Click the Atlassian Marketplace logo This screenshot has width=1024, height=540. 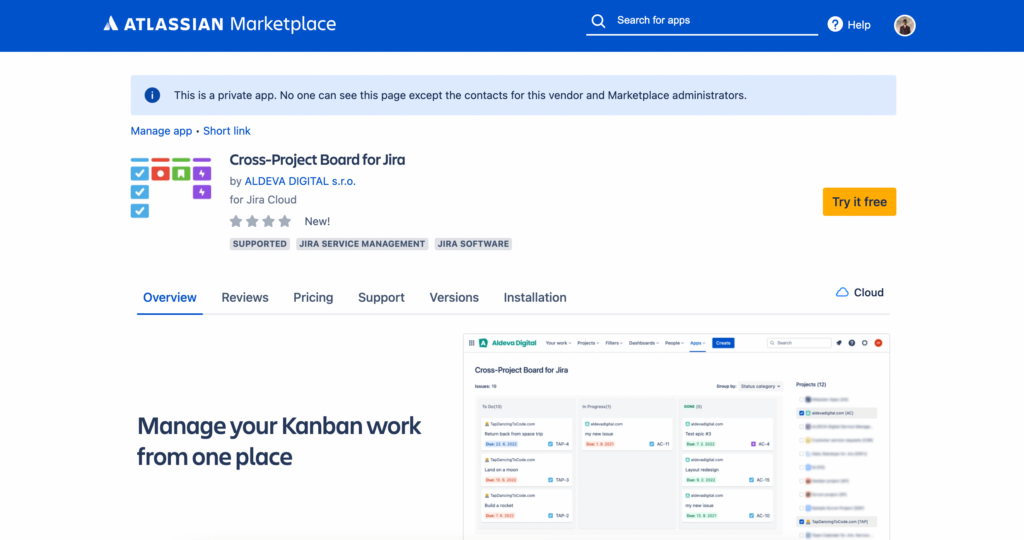coord(219,24)
